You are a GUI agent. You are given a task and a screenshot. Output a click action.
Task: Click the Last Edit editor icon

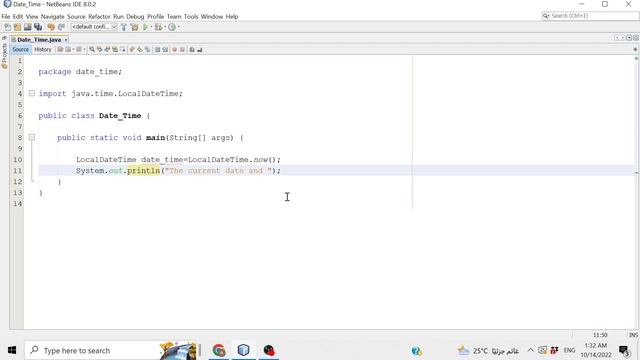(x=60, y=49)
